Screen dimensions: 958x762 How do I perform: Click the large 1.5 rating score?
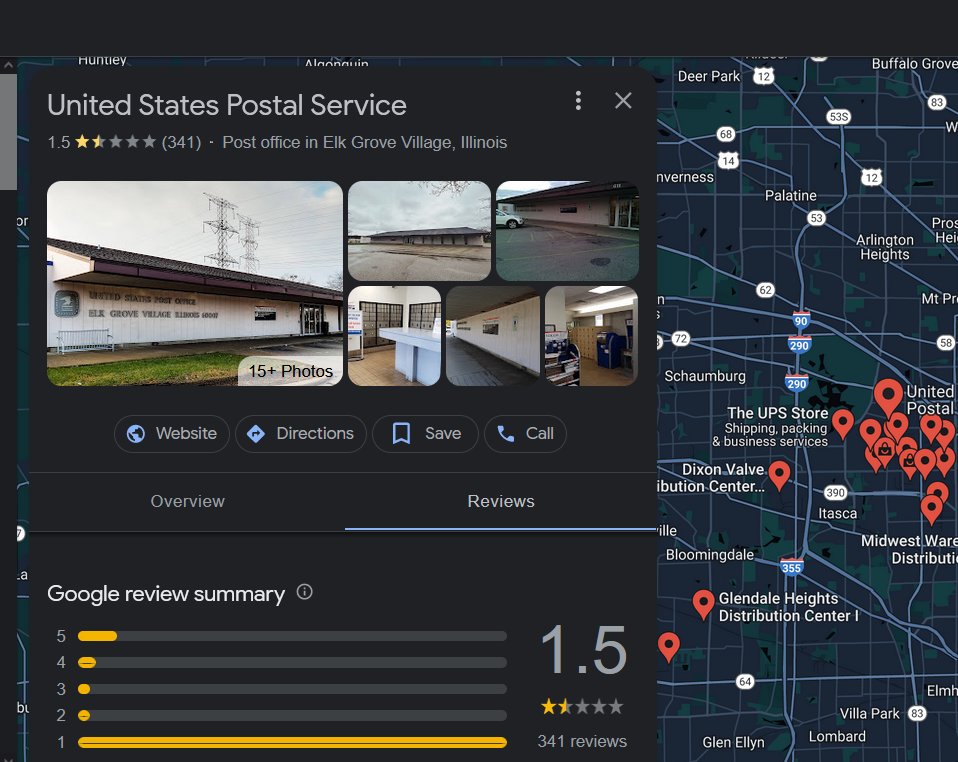click(583, 650)
